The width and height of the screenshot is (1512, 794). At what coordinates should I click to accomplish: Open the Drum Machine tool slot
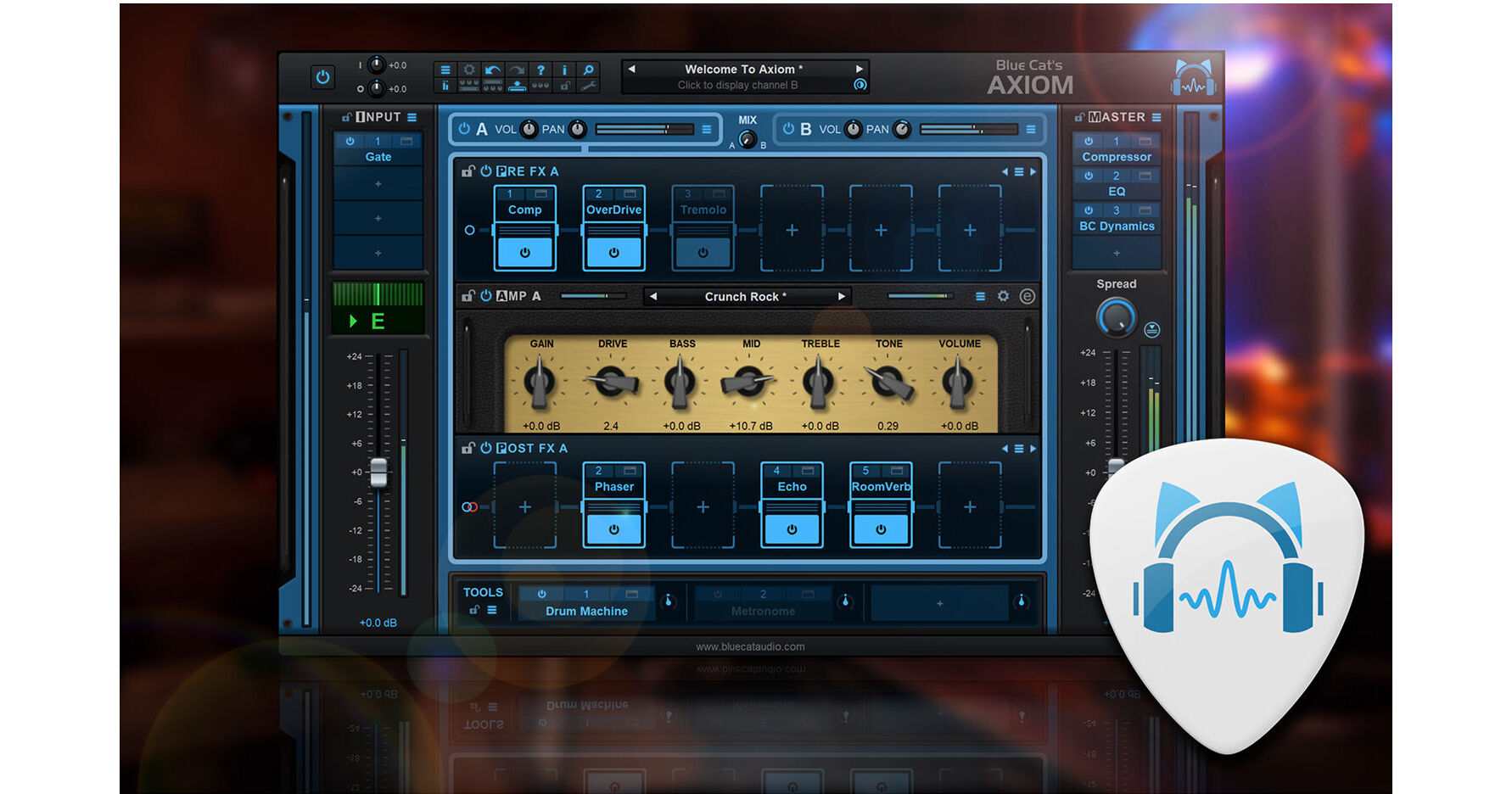click(x=586, y=604)
